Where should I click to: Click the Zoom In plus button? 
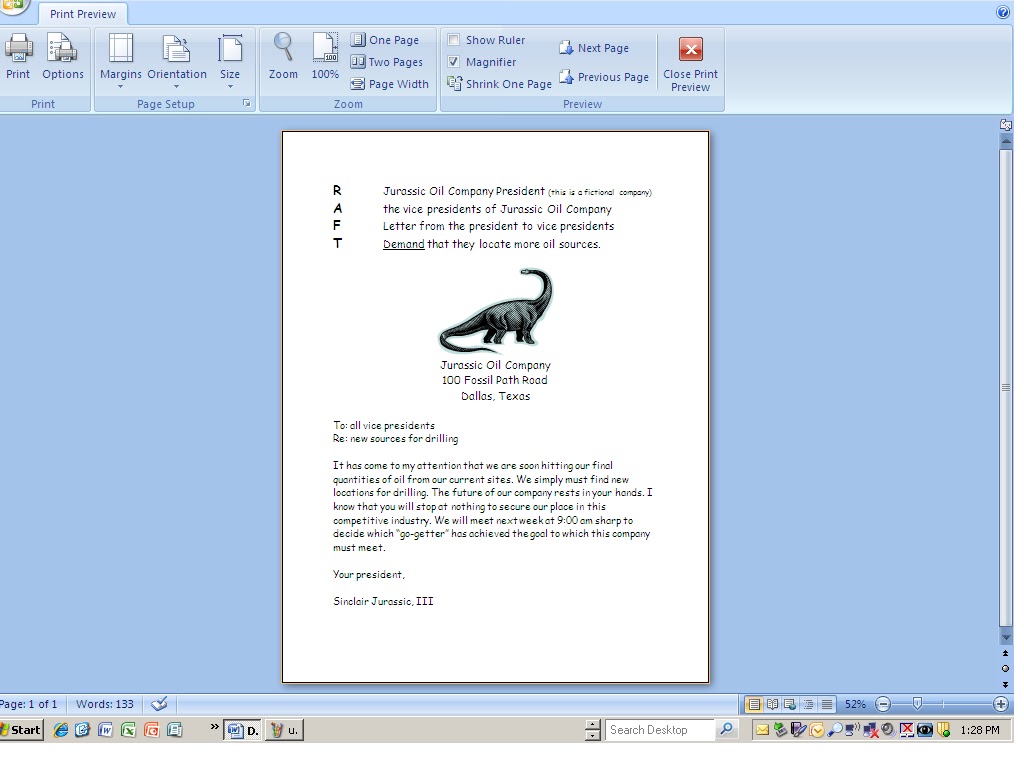tap(1000, 704)
